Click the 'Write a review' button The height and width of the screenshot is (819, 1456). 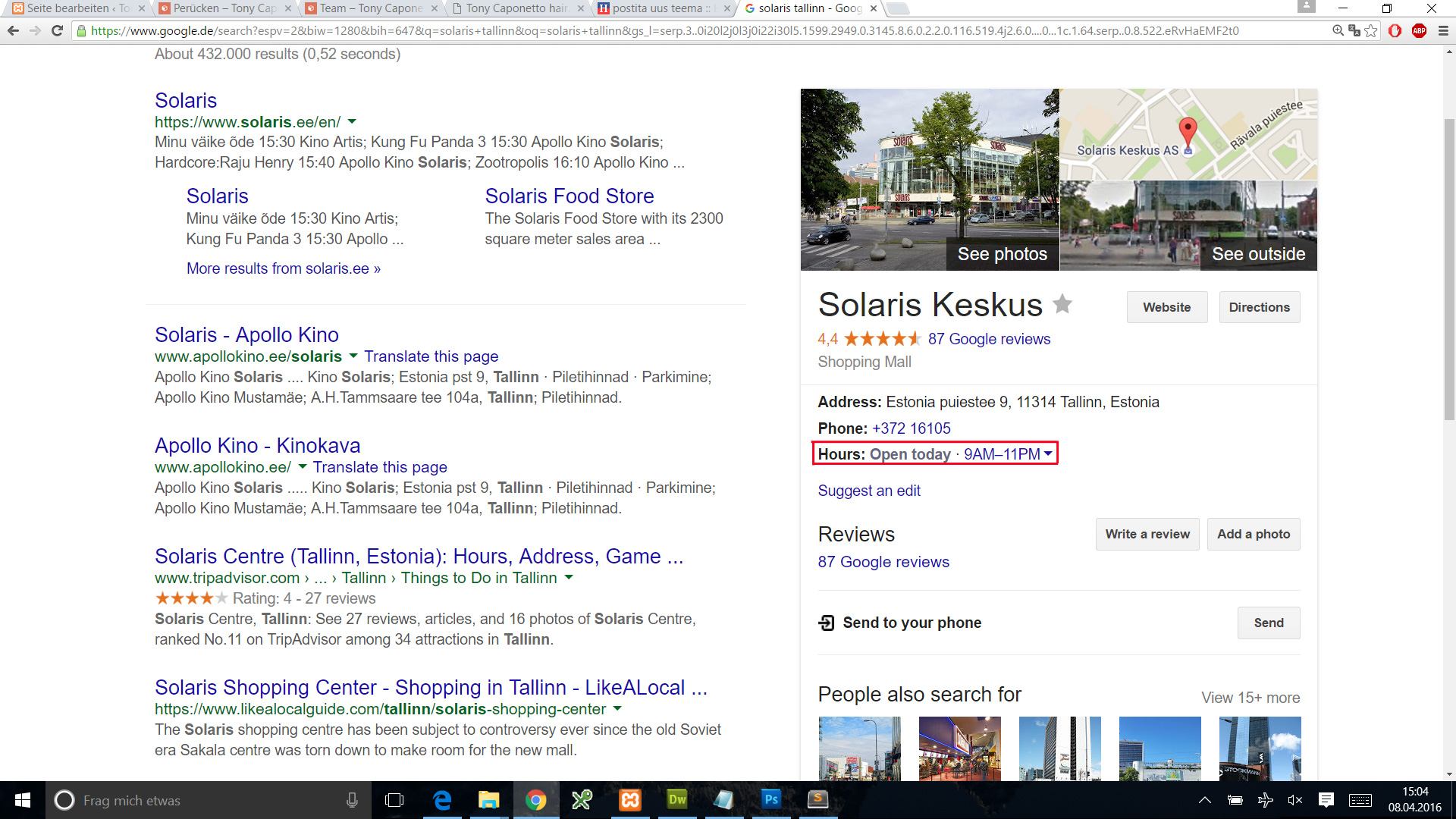tap(1147, 534)
